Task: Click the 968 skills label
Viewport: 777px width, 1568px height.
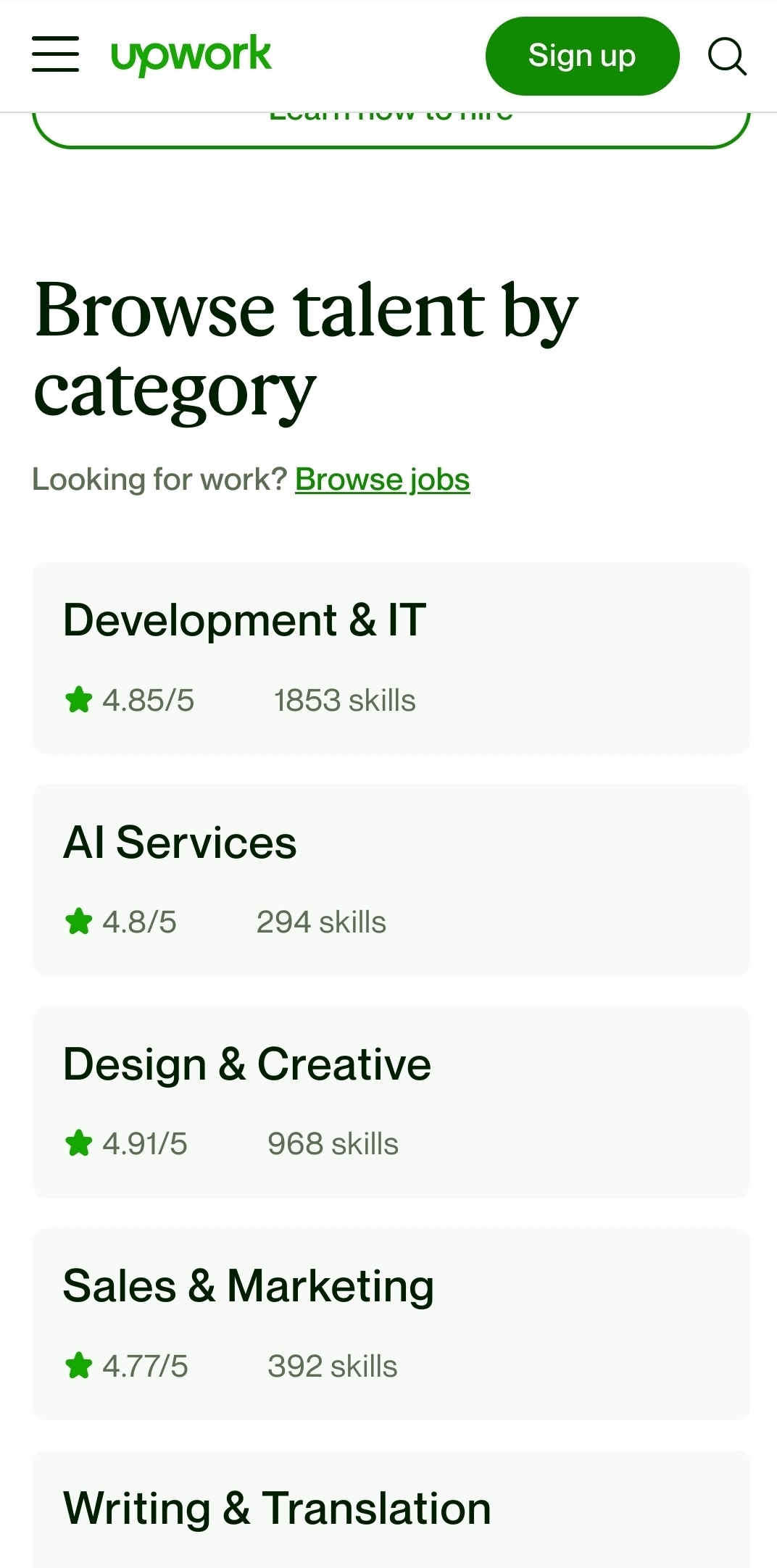Action: (333, 1144)
